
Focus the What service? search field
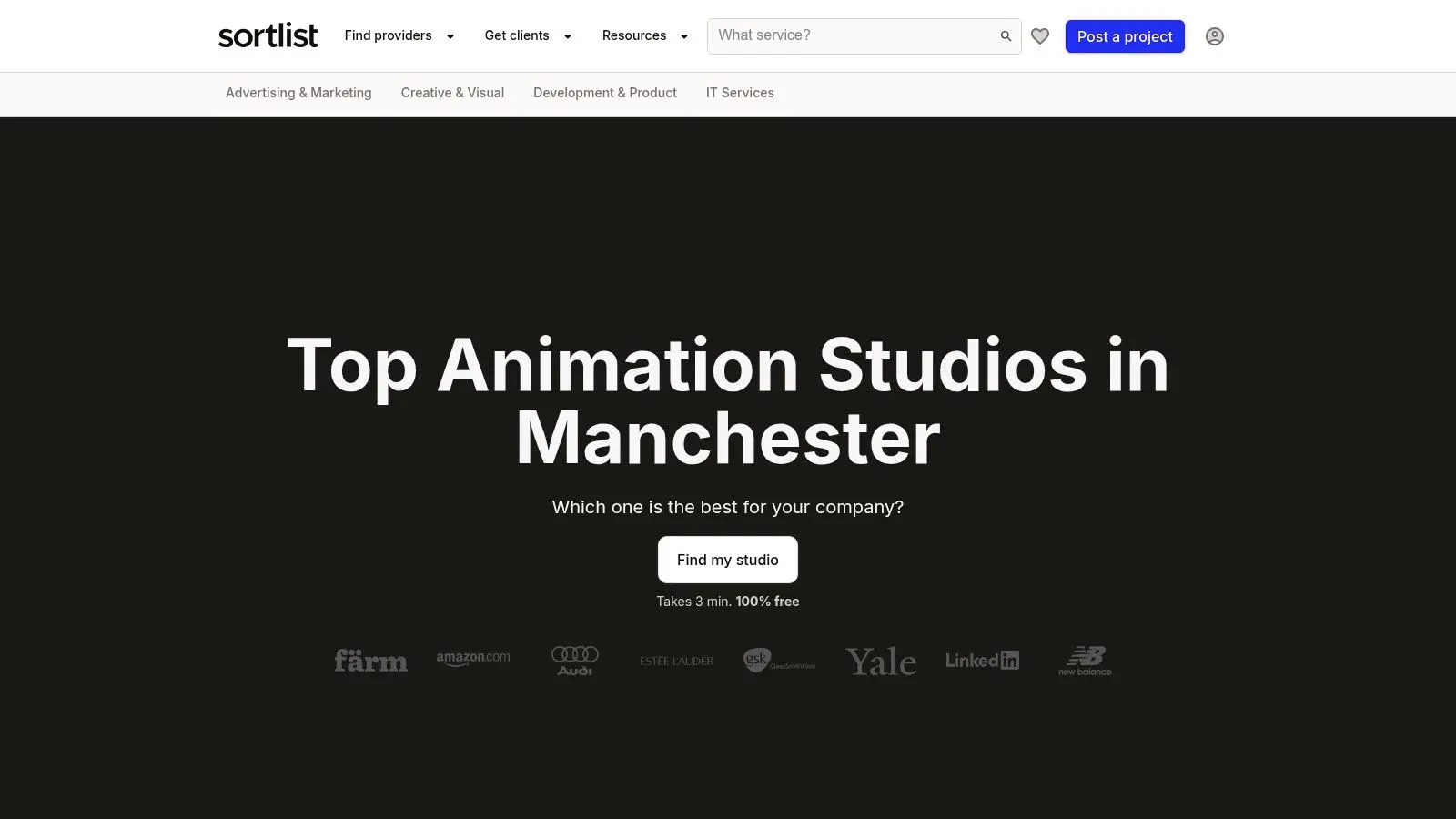click(x=851, y=36)
